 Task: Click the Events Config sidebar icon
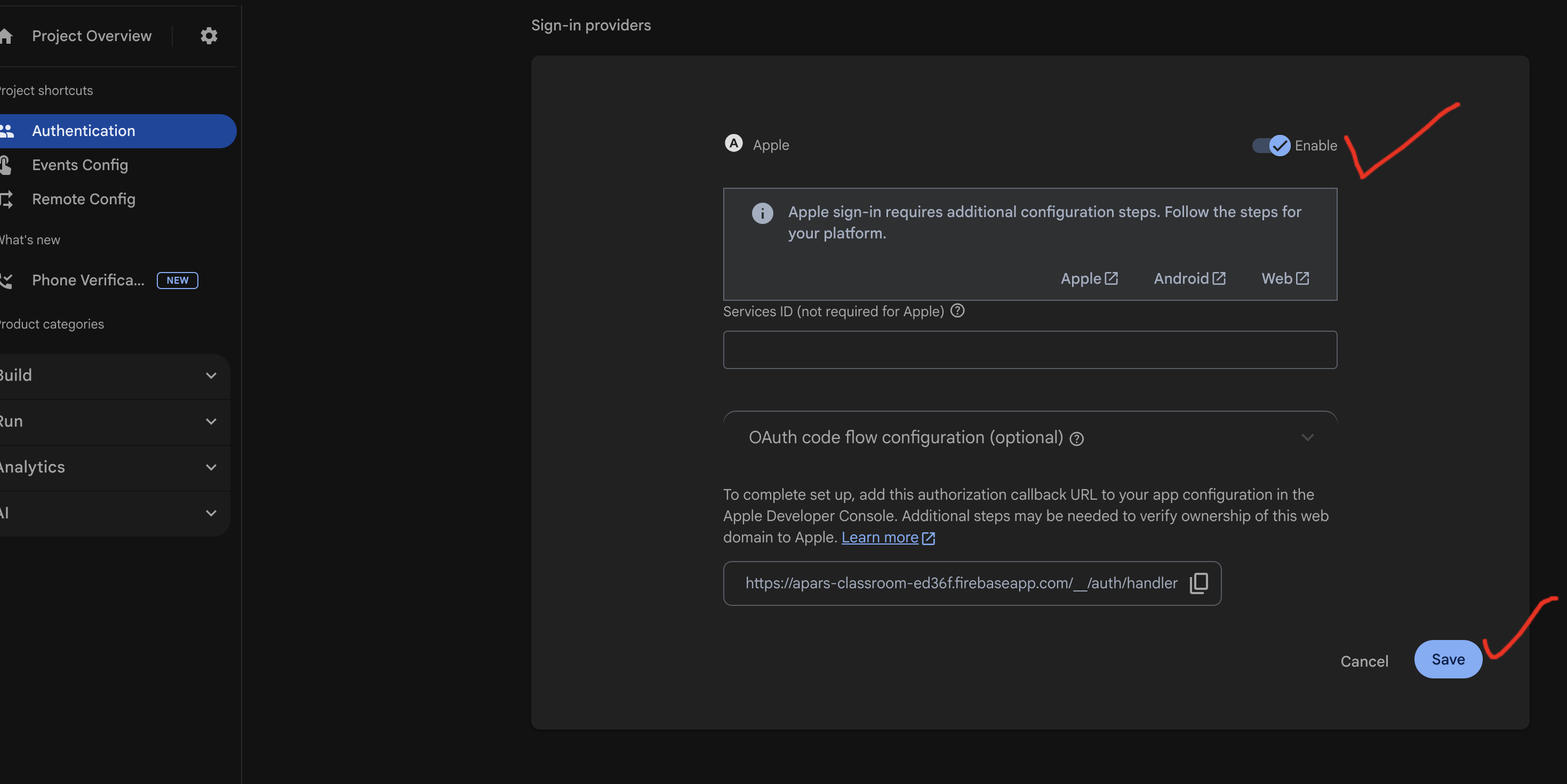[6, 165]
